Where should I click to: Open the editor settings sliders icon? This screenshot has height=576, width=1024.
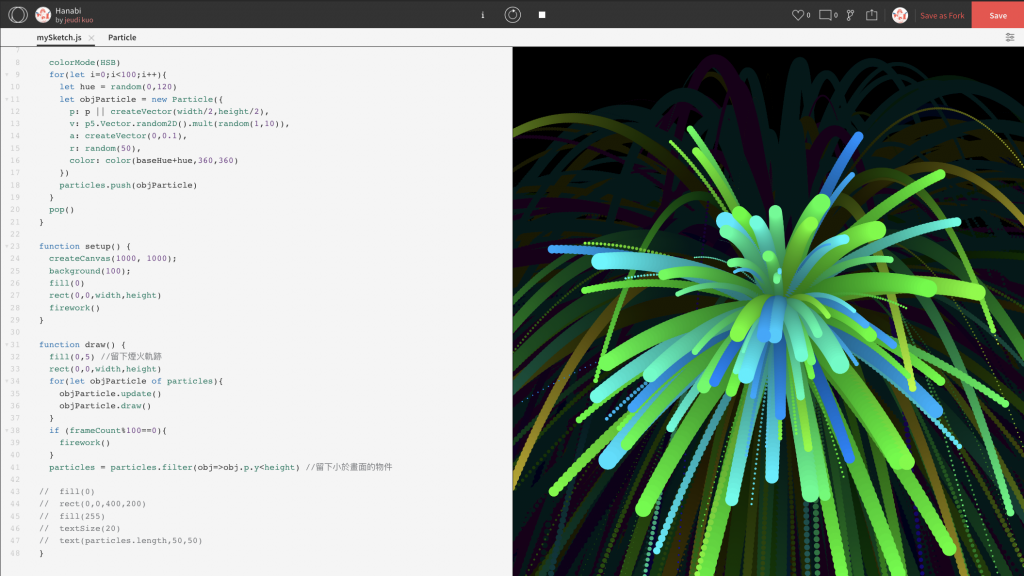[x=1010, y=37]
